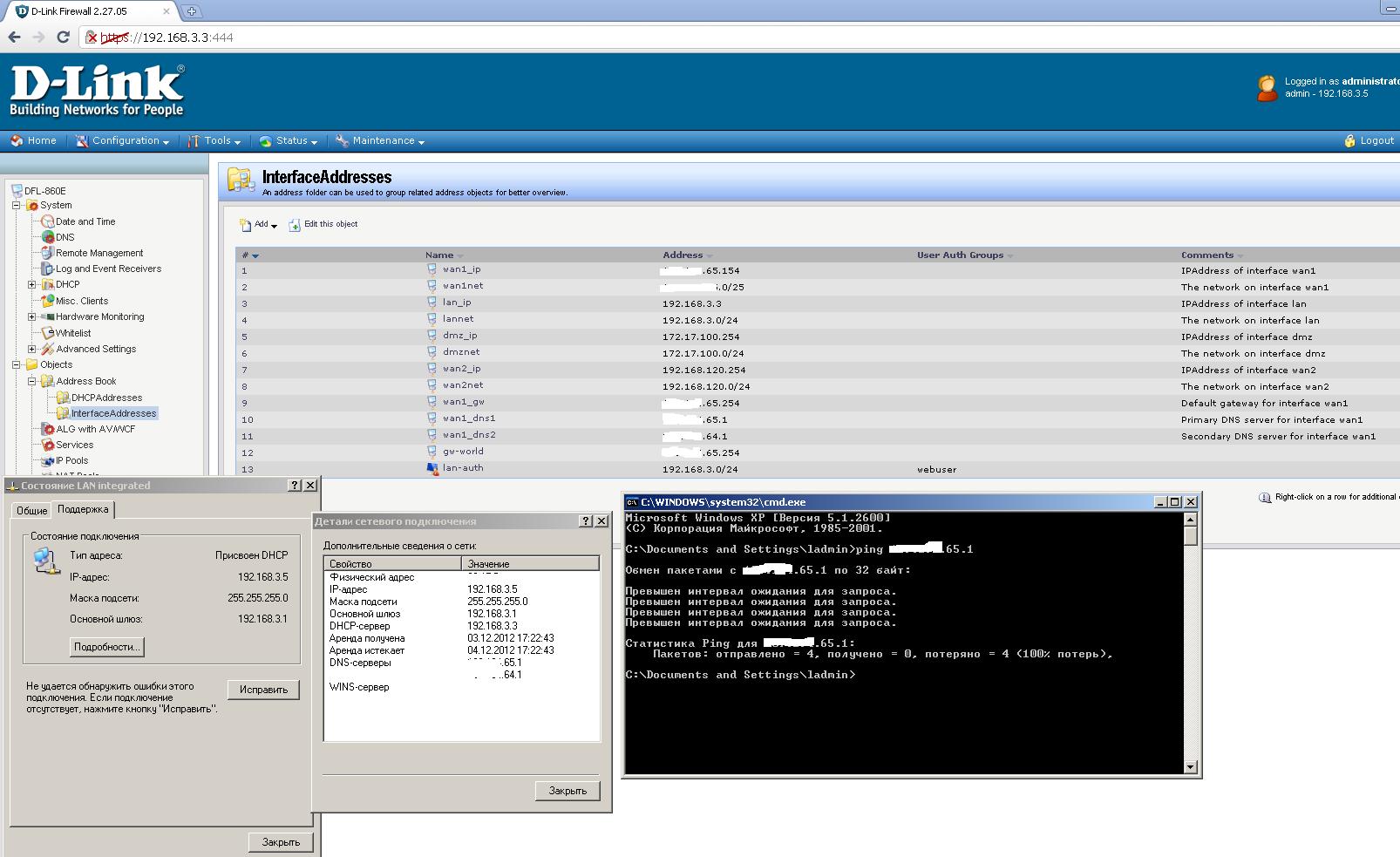The height and width of the screenshot is (857, 1400).
Task: Click the Logout lock icon
Action: 1349,140
